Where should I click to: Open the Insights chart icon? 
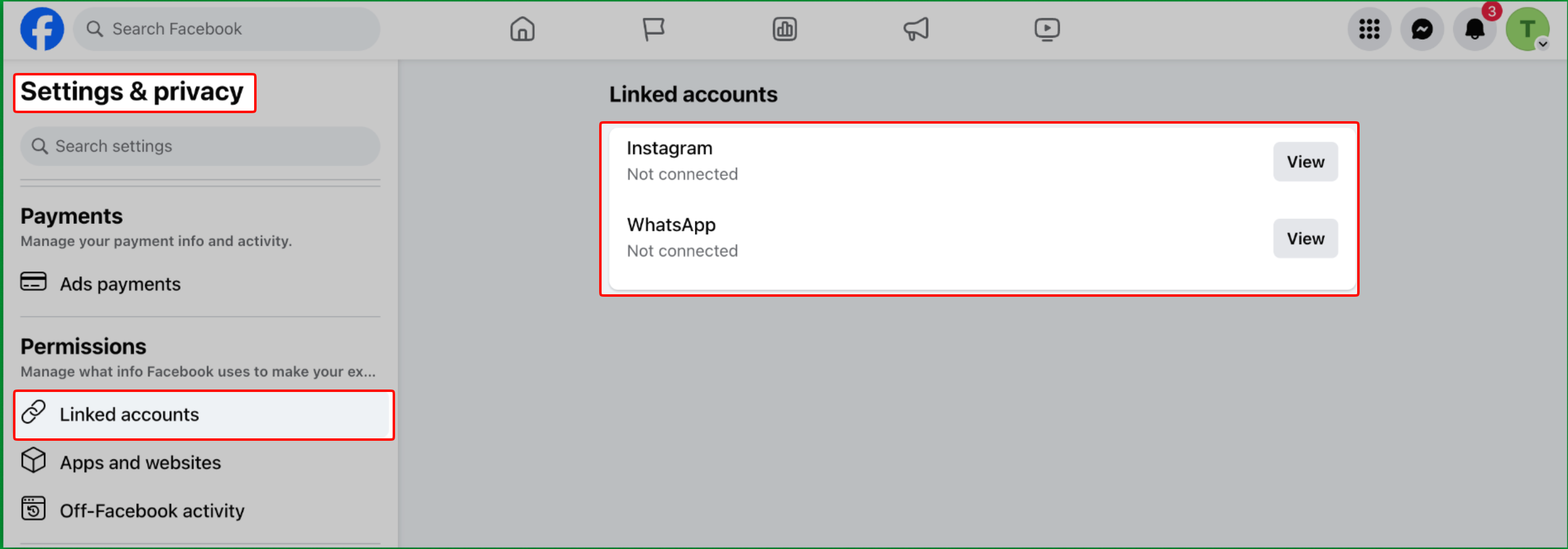coord(785,29)
